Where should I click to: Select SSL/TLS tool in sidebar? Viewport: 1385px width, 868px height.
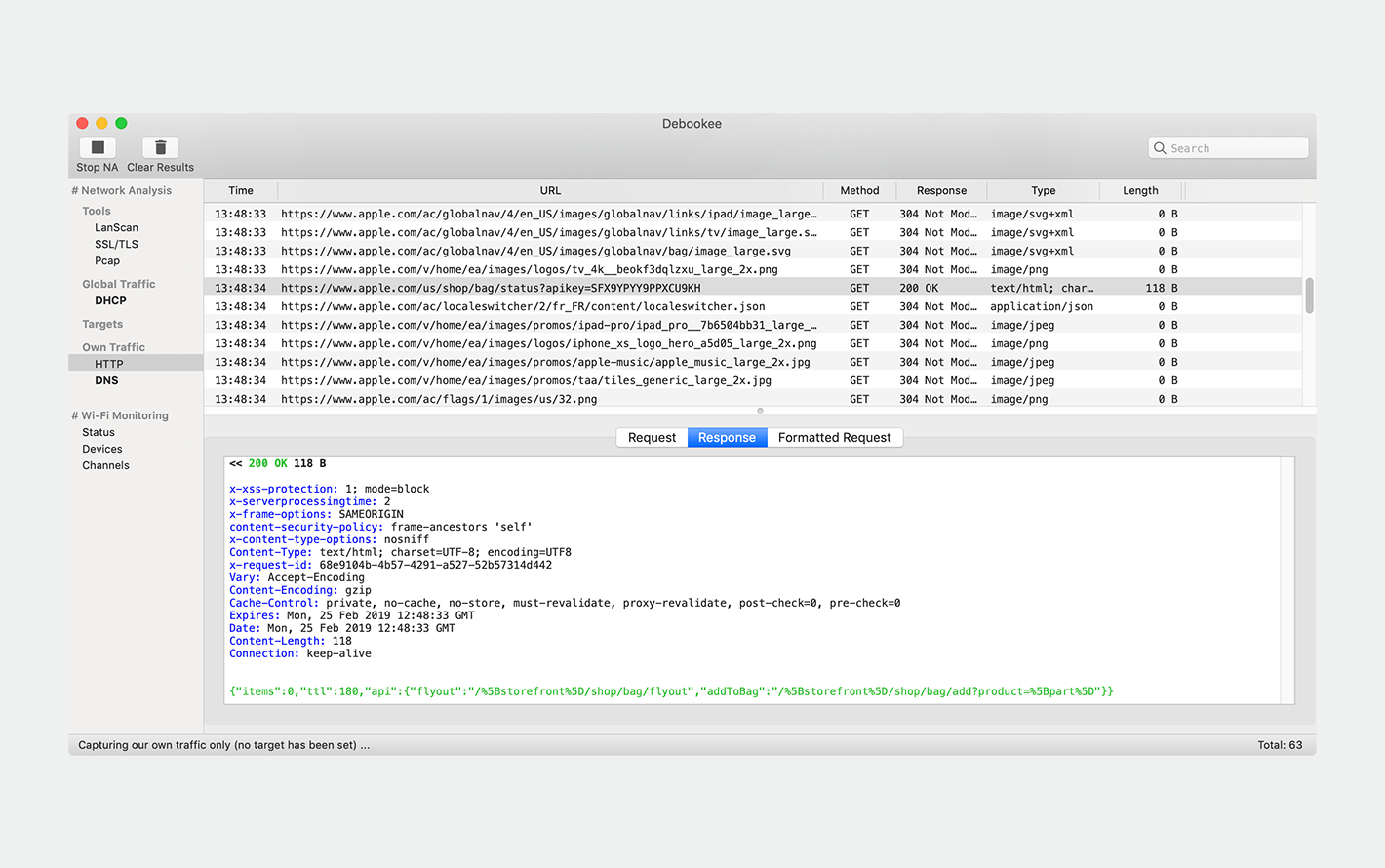[116, 245]
